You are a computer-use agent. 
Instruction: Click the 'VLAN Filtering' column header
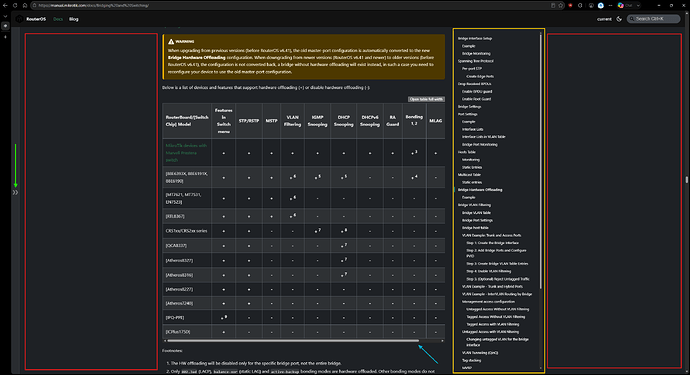(x=293, y=121)
